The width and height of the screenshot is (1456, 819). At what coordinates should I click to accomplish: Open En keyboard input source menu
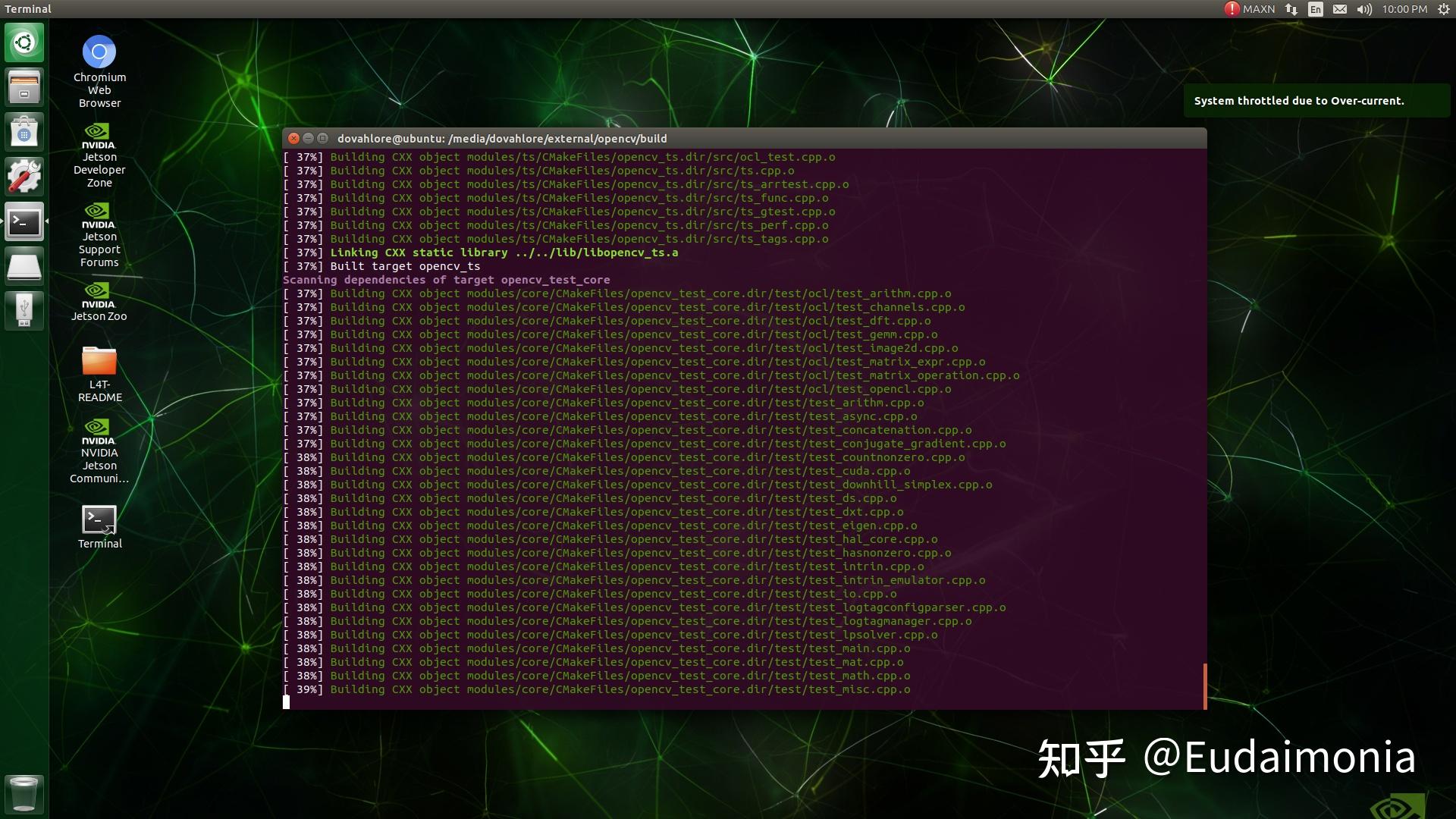(x=1316, y=9)
